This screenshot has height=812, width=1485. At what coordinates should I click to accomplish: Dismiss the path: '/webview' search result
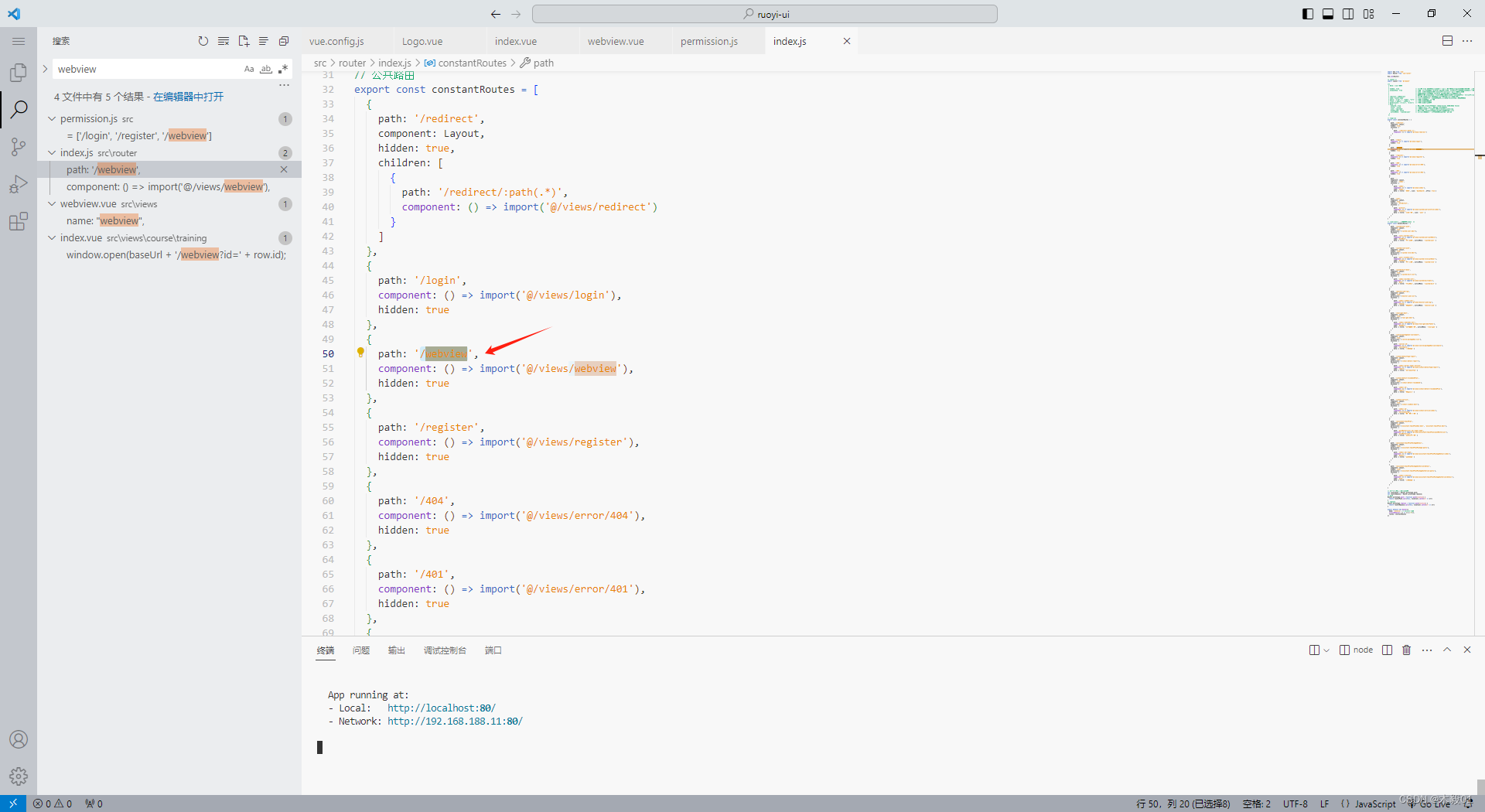[x=284, y=169]
